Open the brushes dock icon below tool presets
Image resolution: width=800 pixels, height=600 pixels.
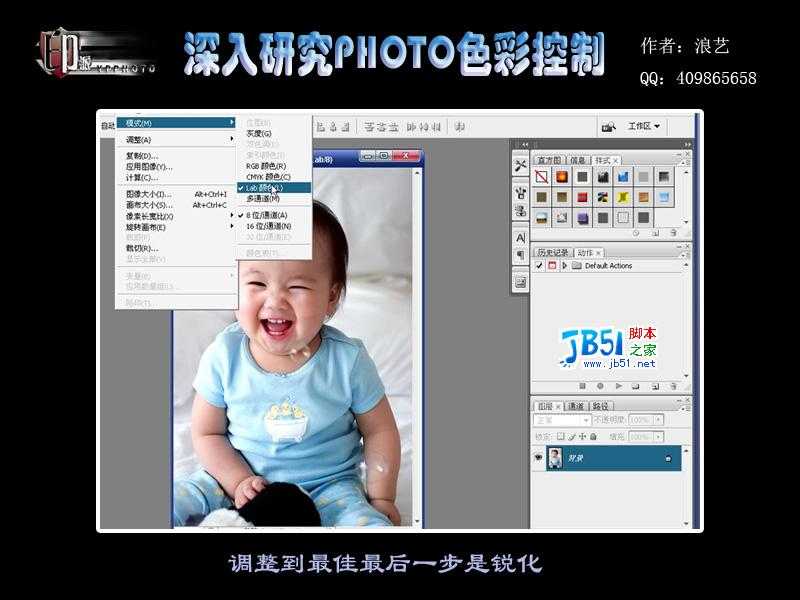(520, 193)
